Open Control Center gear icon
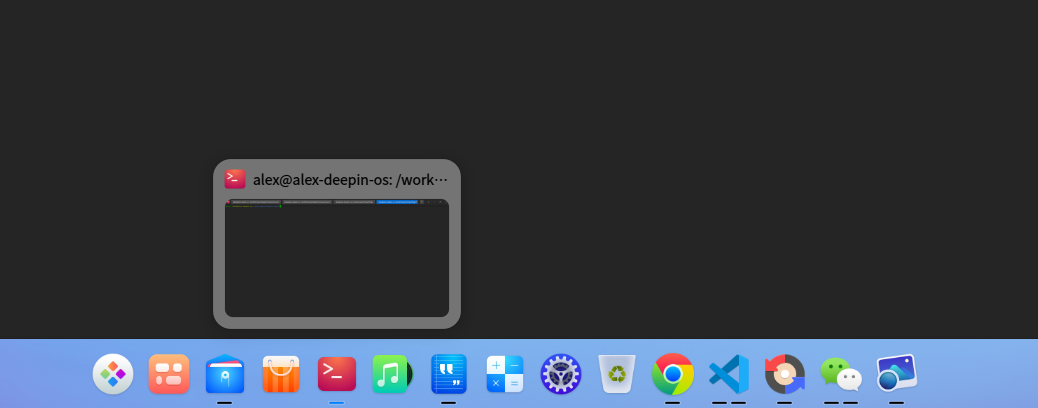This screenshot has width=1038, height=408. 561,374
